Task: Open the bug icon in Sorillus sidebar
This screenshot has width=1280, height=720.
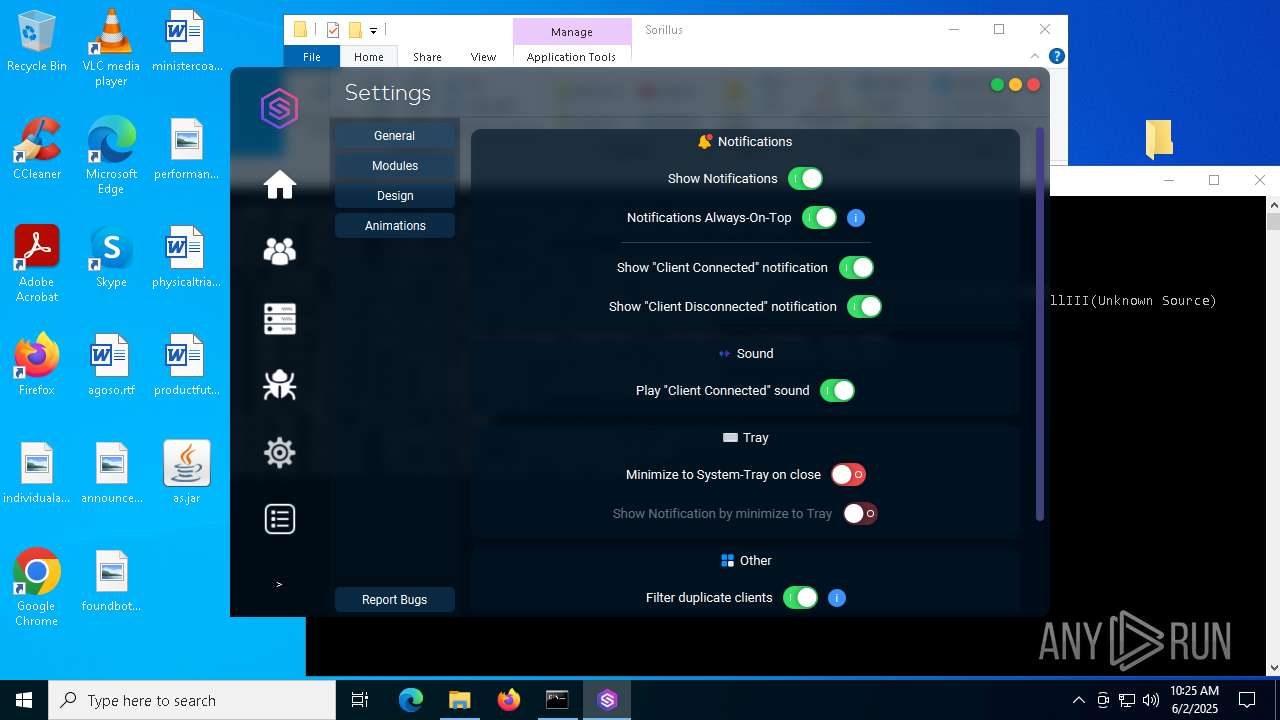Action: tap(280, 385)
